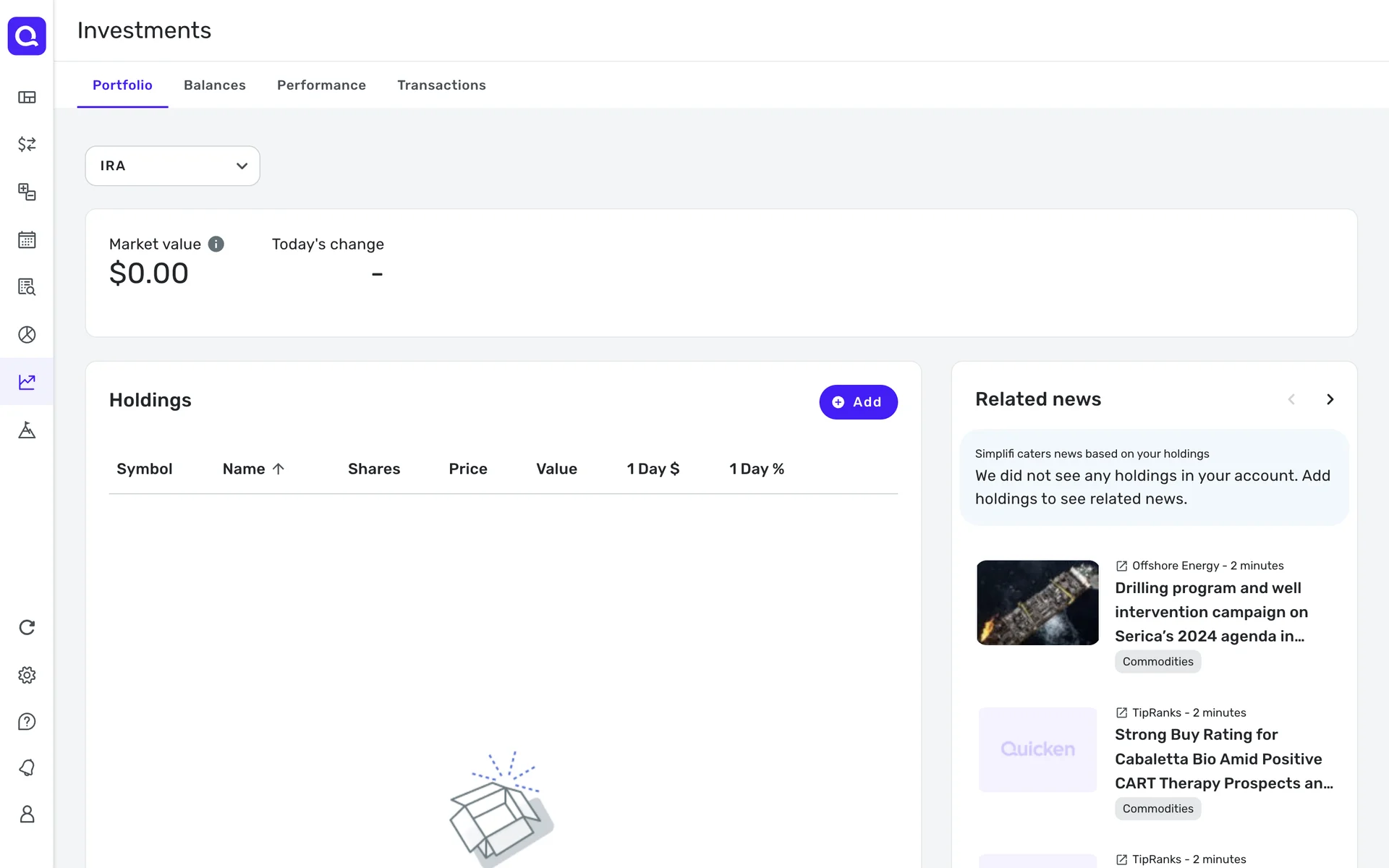Expand the IRA account dropdown
The image size is (1389, 868).
172,166
